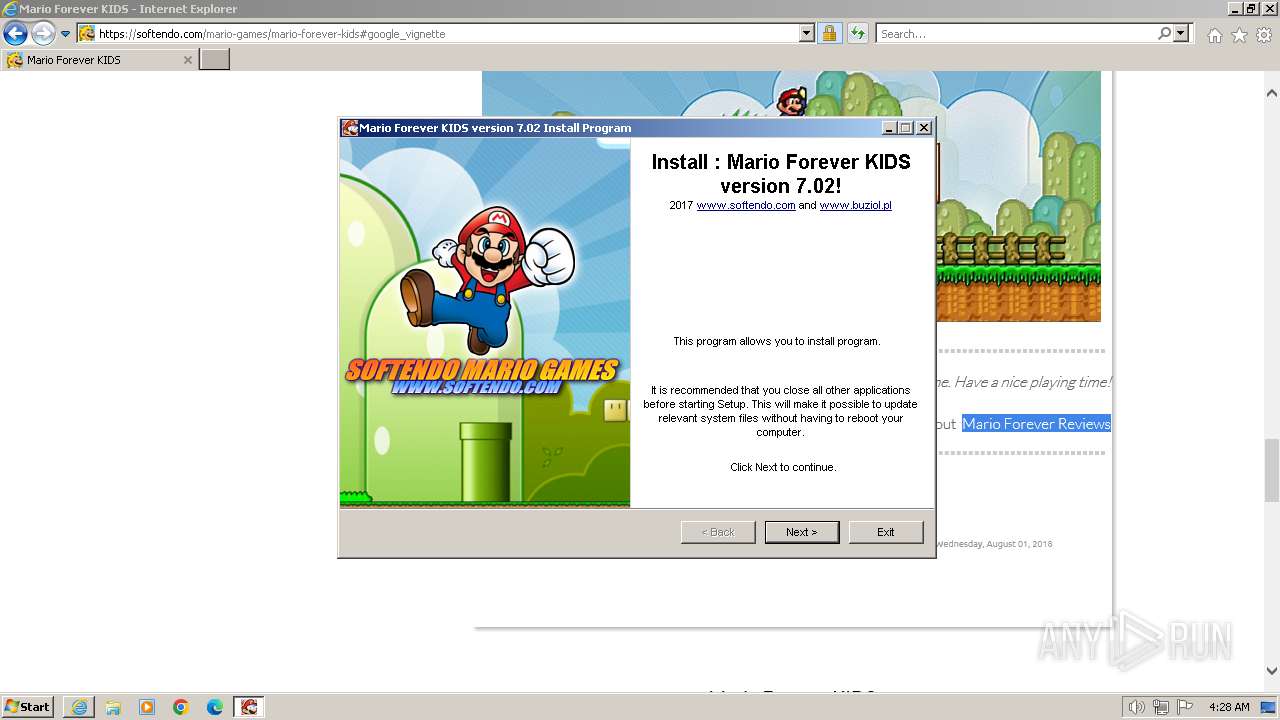Launch Edge from the taskbar
Screen dimensions: 1280x720
[x=215, y=707]
